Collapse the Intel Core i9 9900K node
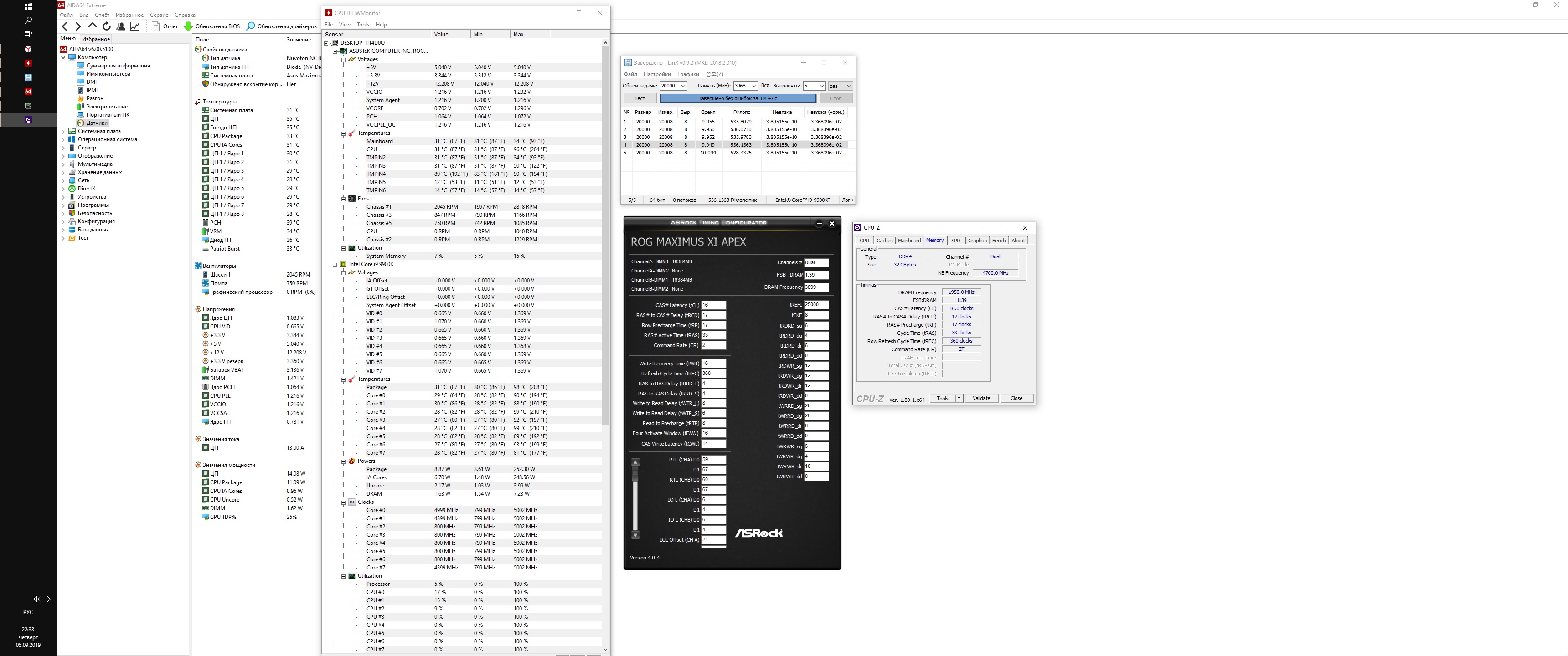Viewport: 1568px width, 656px height. (335, 265)
